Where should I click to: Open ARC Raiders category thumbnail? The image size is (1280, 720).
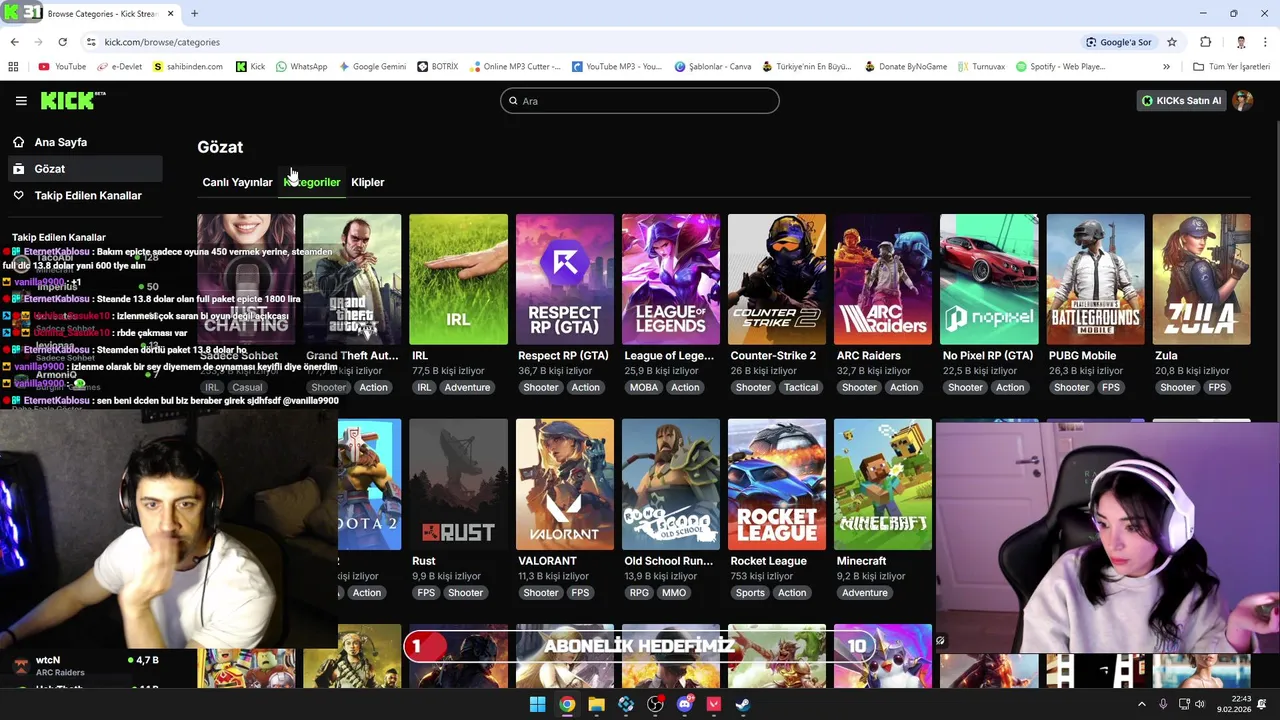click(x=883, y=279)
